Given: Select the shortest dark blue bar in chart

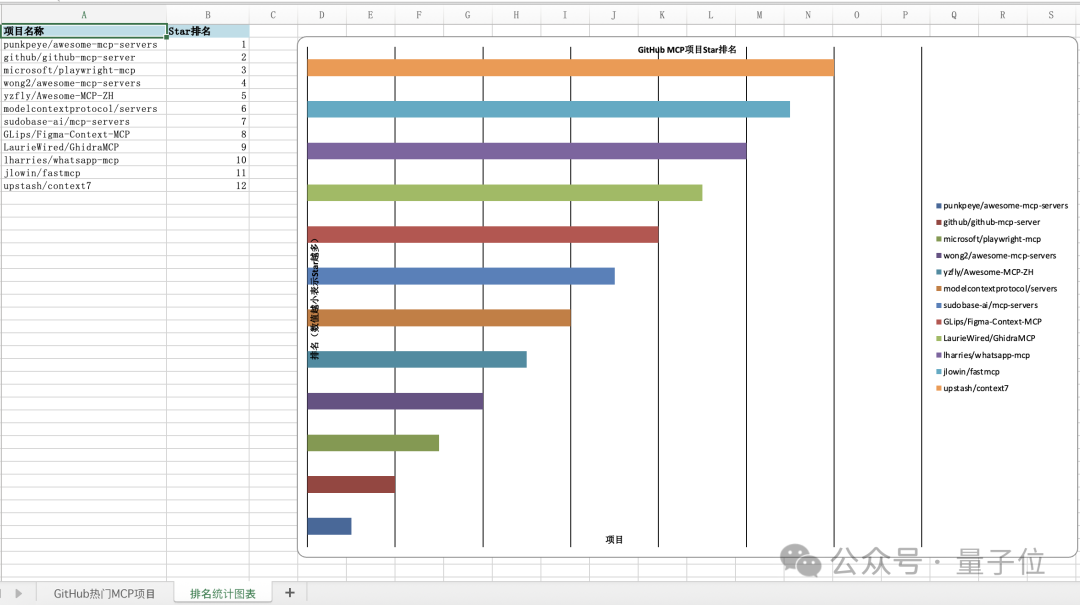Looking at the screenshot, I should tap(329, 526).
